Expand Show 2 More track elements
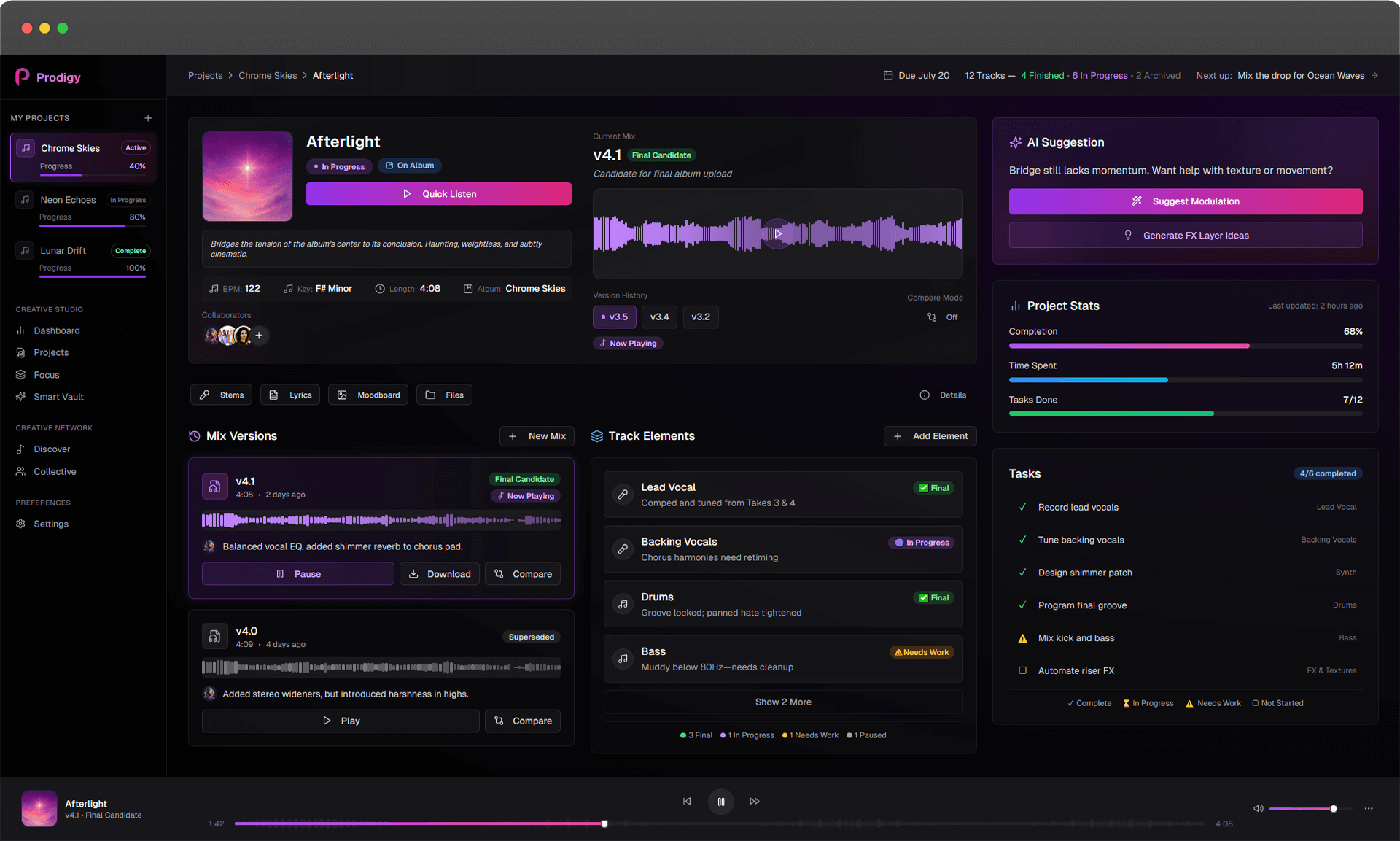This screenshot has width=1400, height=841. [x=782, y=702]
